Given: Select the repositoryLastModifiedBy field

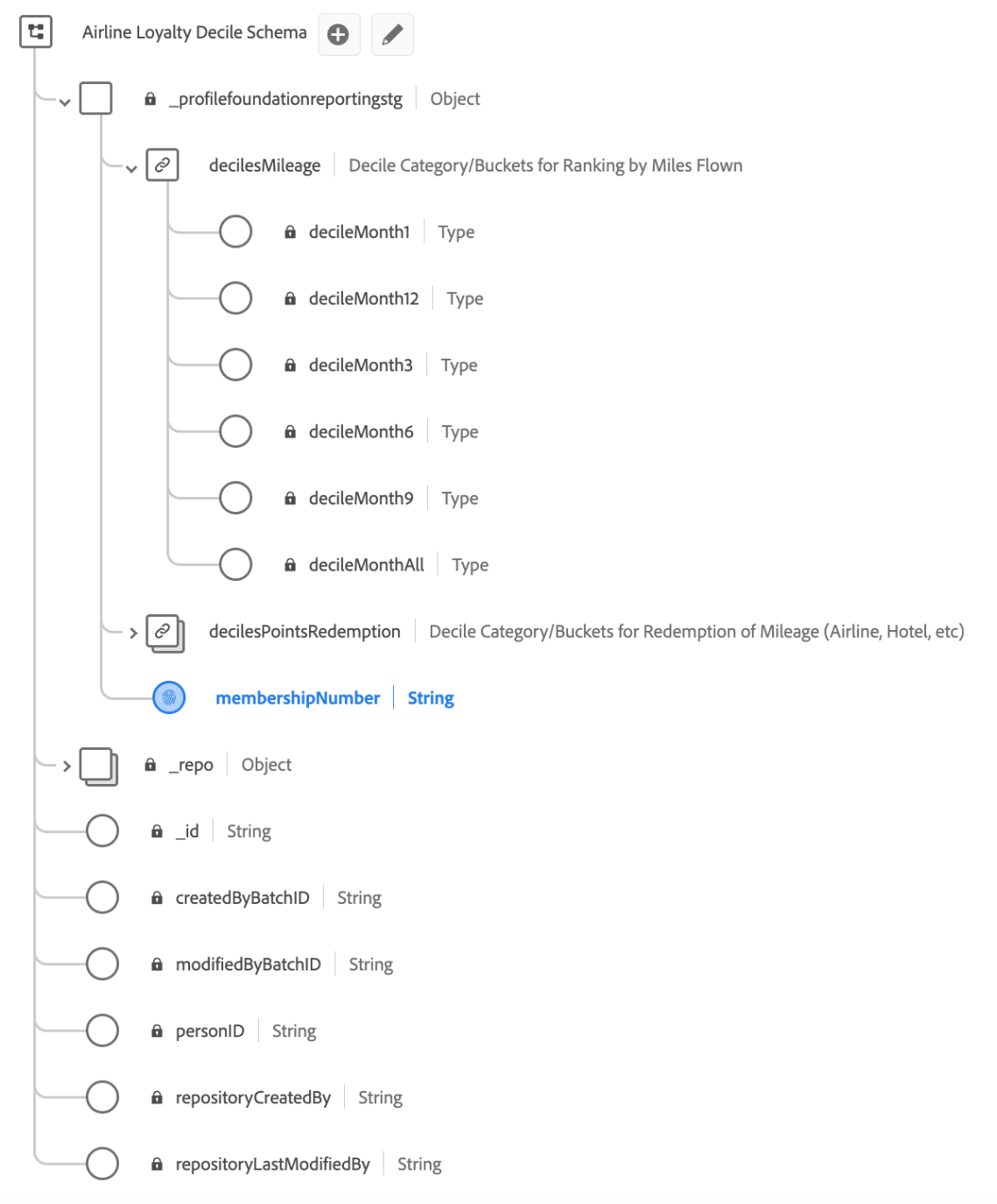Looking at the screenshot, I should coord(272,1164).
